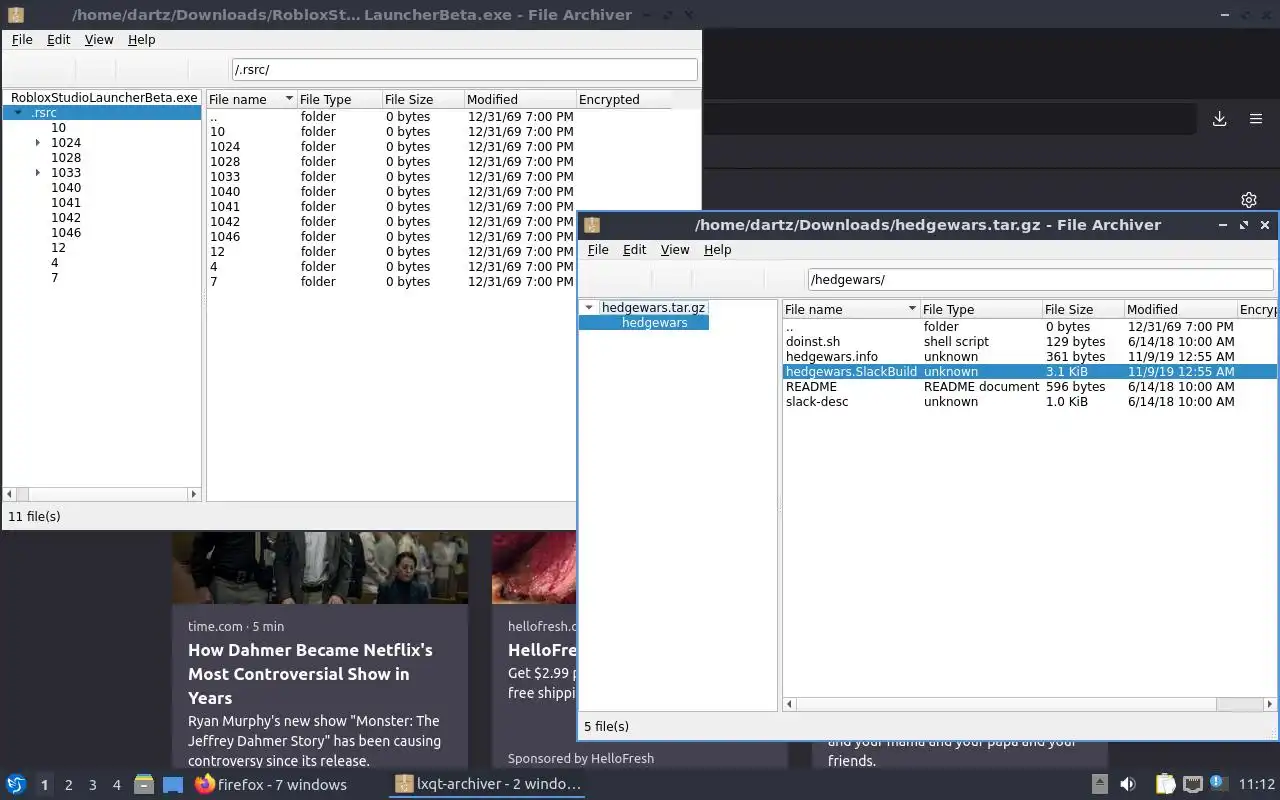Image resolution: width=1280 pixels, height=800 pixels.
Task: Open Edit menu in RobloxStudio archiver window
Action: click(59, 40)
